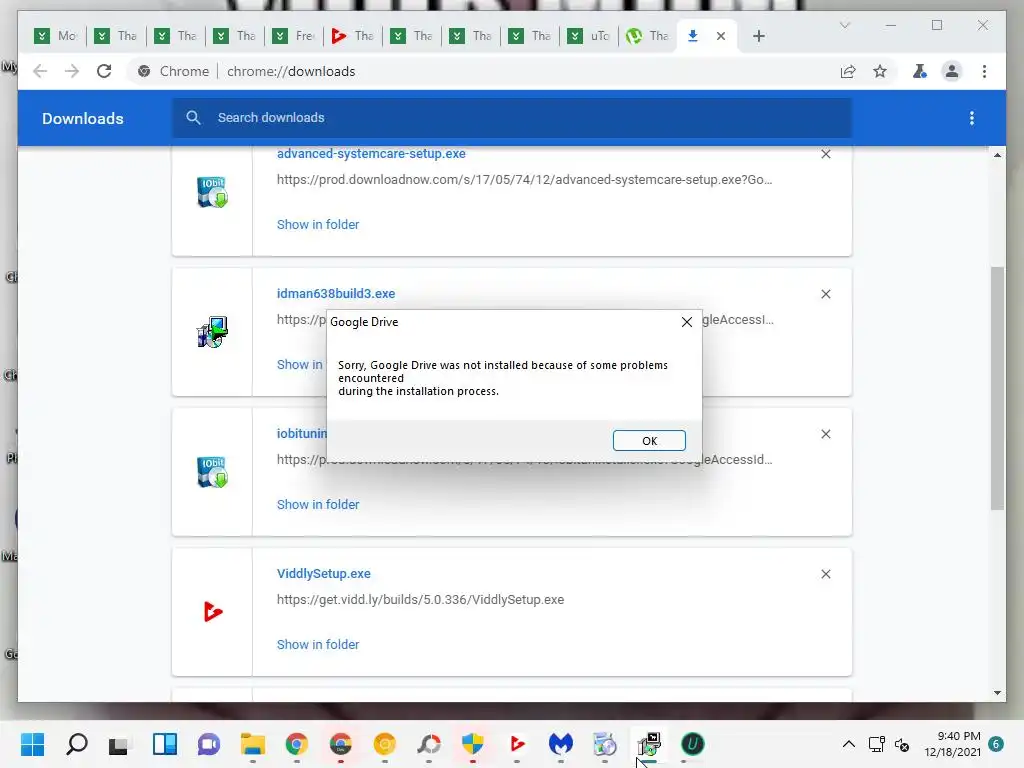
Task: Open Google Chrome from the taskbar
Action: click(296, 744)
